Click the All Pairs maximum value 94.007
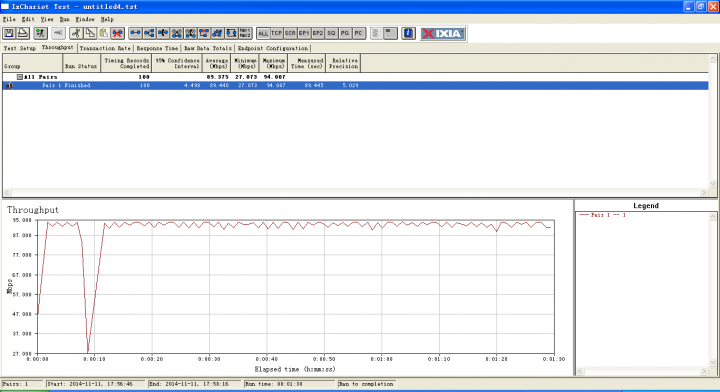Viewport: 720px width, 392px height. [274, 77]
